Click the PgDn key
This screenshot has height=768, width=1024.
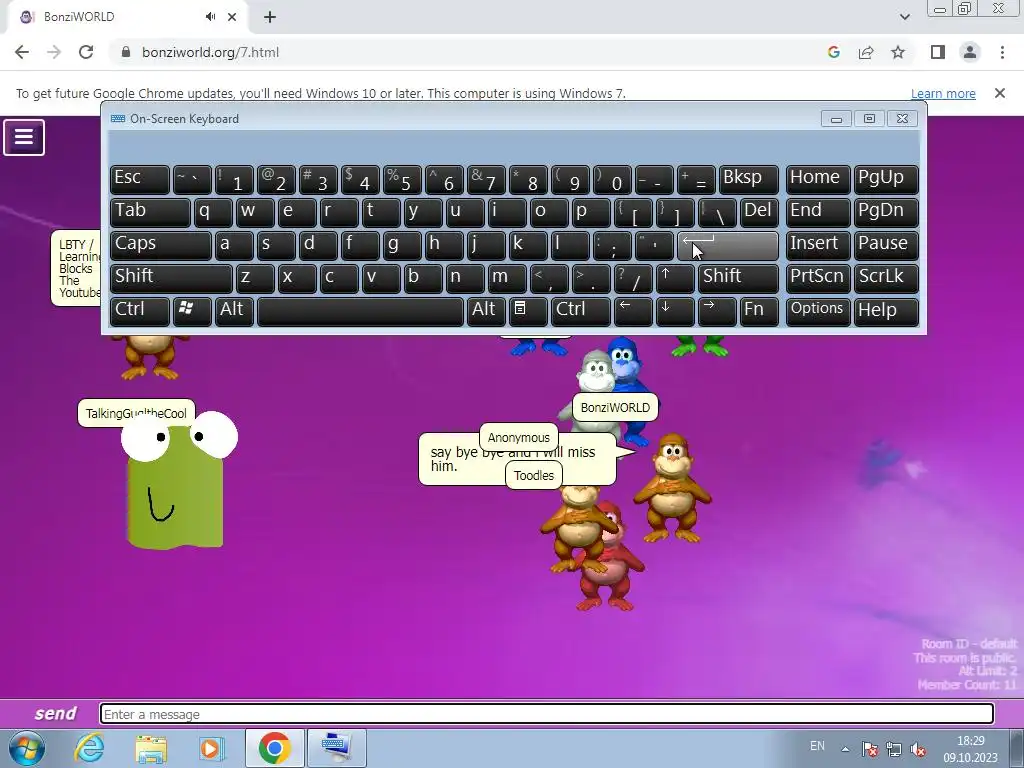click(886, 212)
